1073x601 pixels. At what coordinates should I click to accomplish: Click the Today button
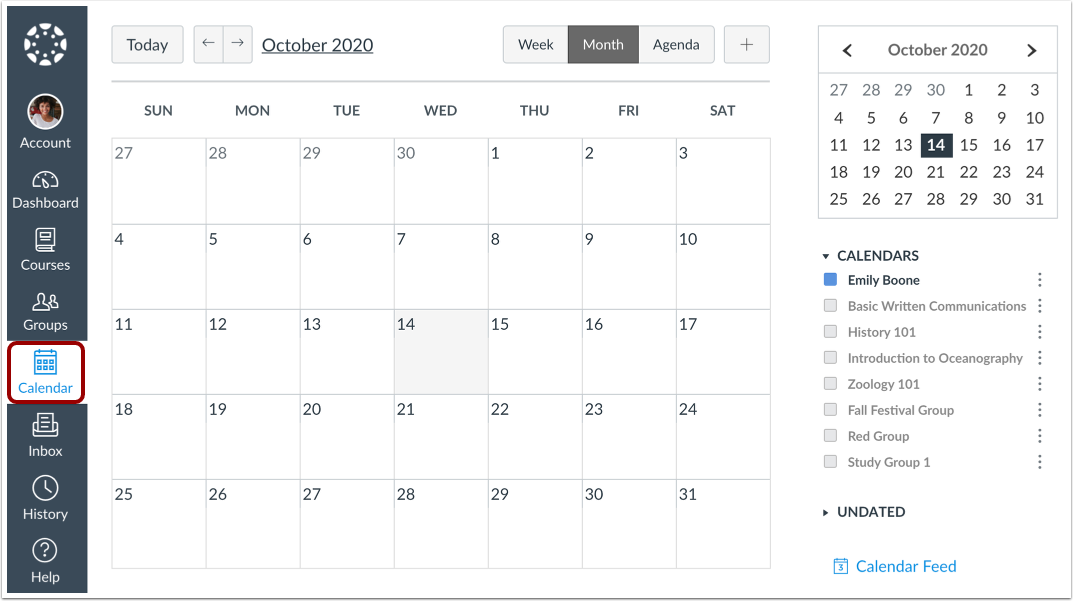tap(147, 44)
